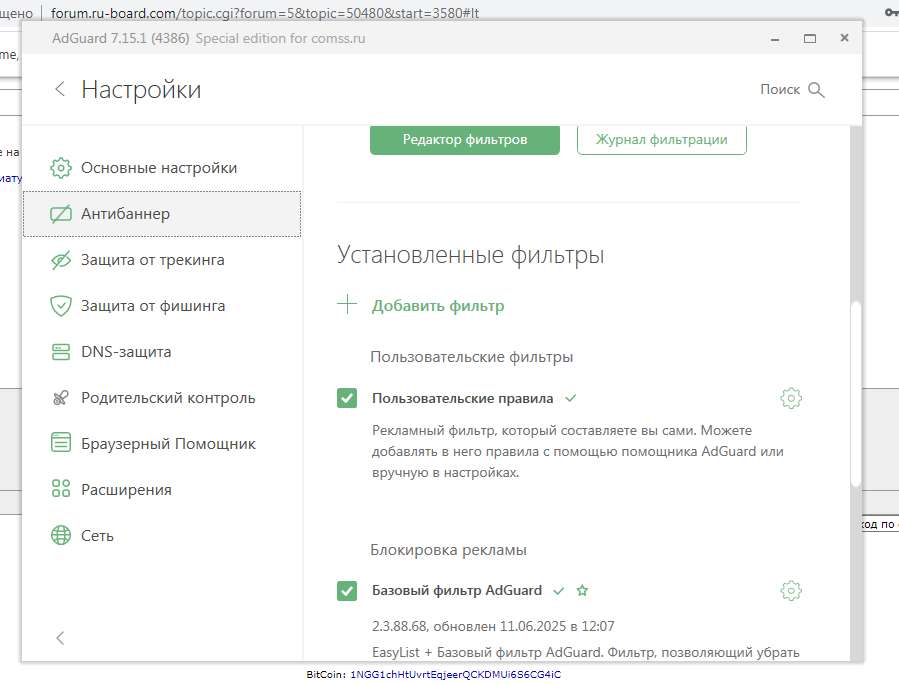
Task: Click the search magnifier icon
Action: point(816,90)
